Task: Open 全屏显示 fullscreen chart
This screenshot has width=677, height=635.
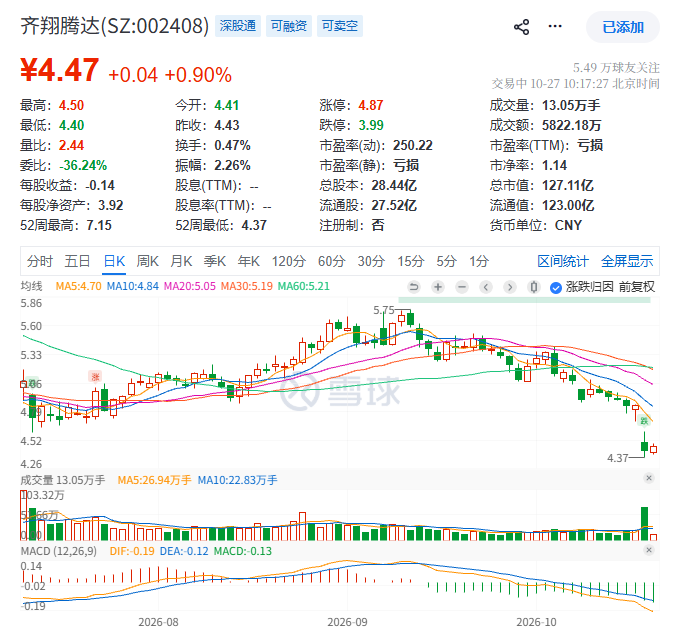Action: pos(627,261)
